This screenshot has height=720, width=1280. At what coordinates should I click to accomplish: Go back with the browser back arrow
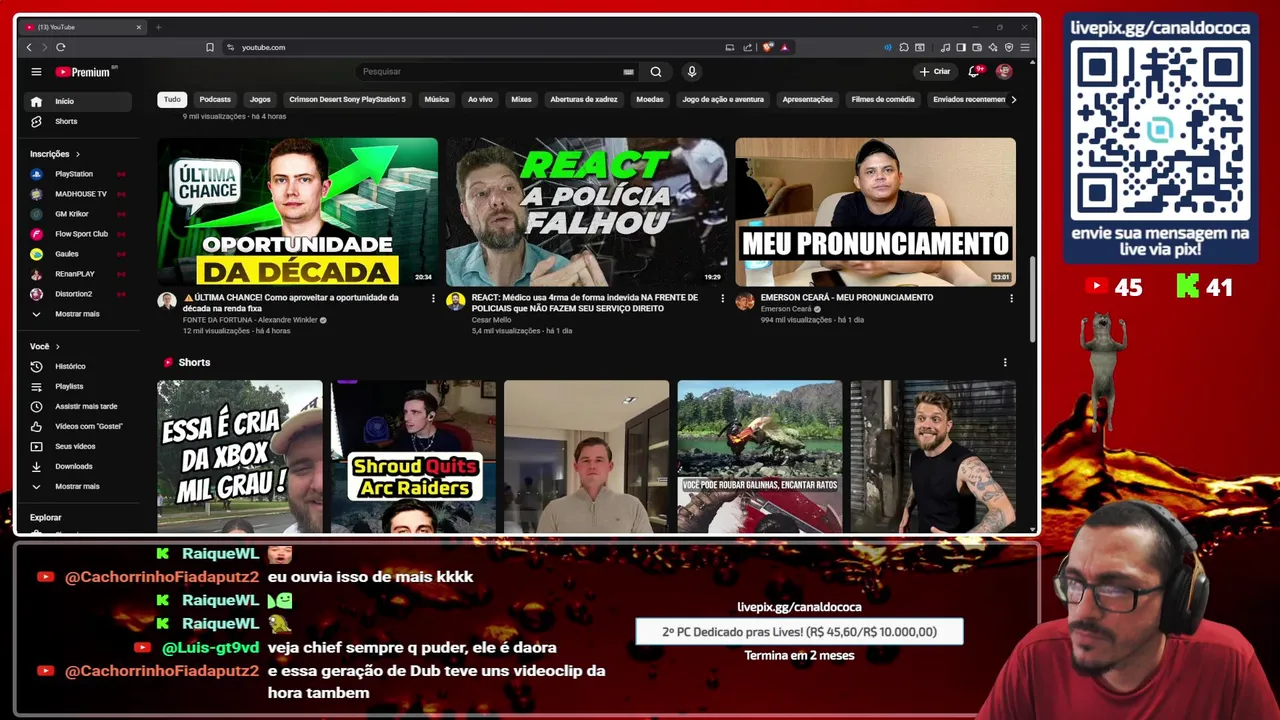point(29,47)
